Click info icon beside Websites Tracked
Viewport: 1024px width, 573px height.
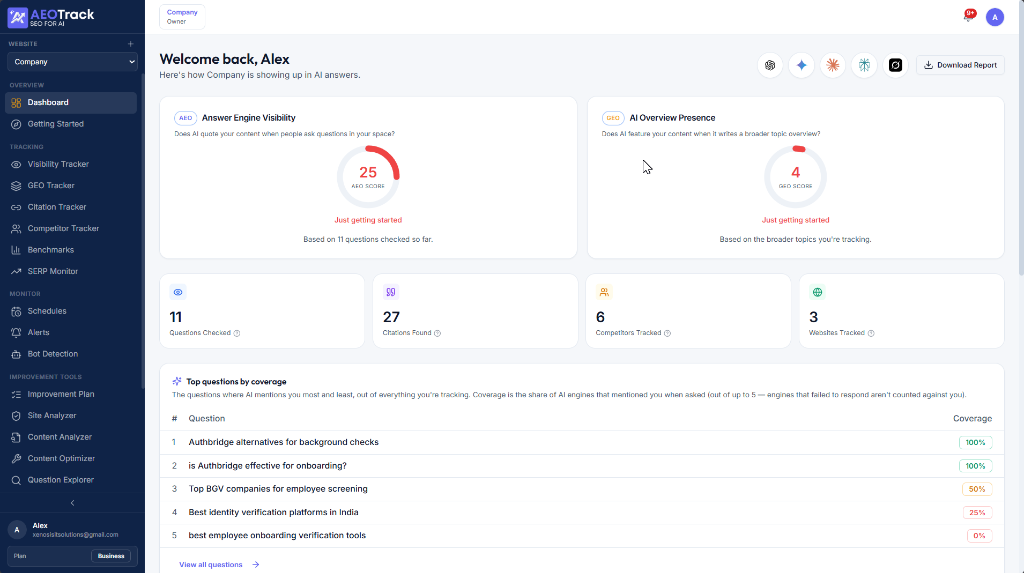click(871, 333)
